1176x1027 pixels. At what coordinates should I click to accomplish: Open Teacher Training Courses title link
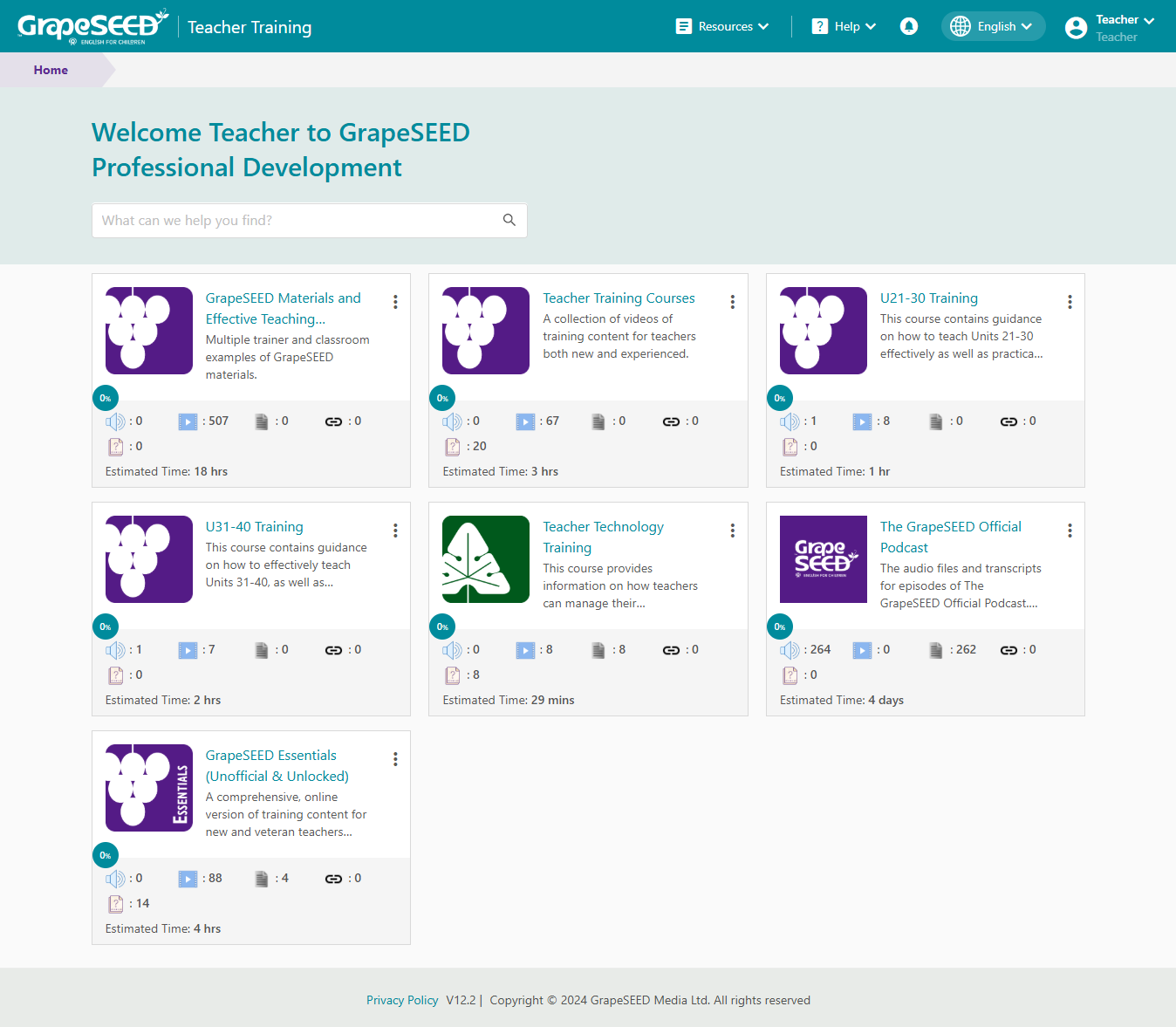coord(619,298)
